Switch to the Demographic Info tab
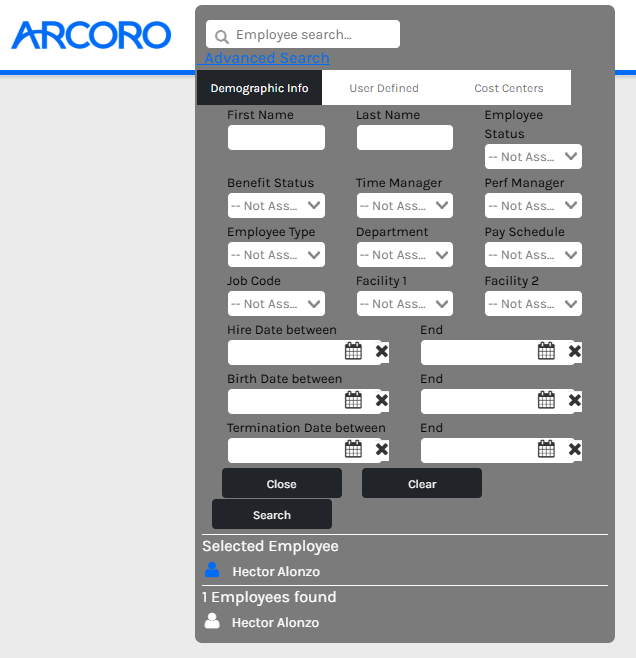636x658 pixels. pos(259,88)
